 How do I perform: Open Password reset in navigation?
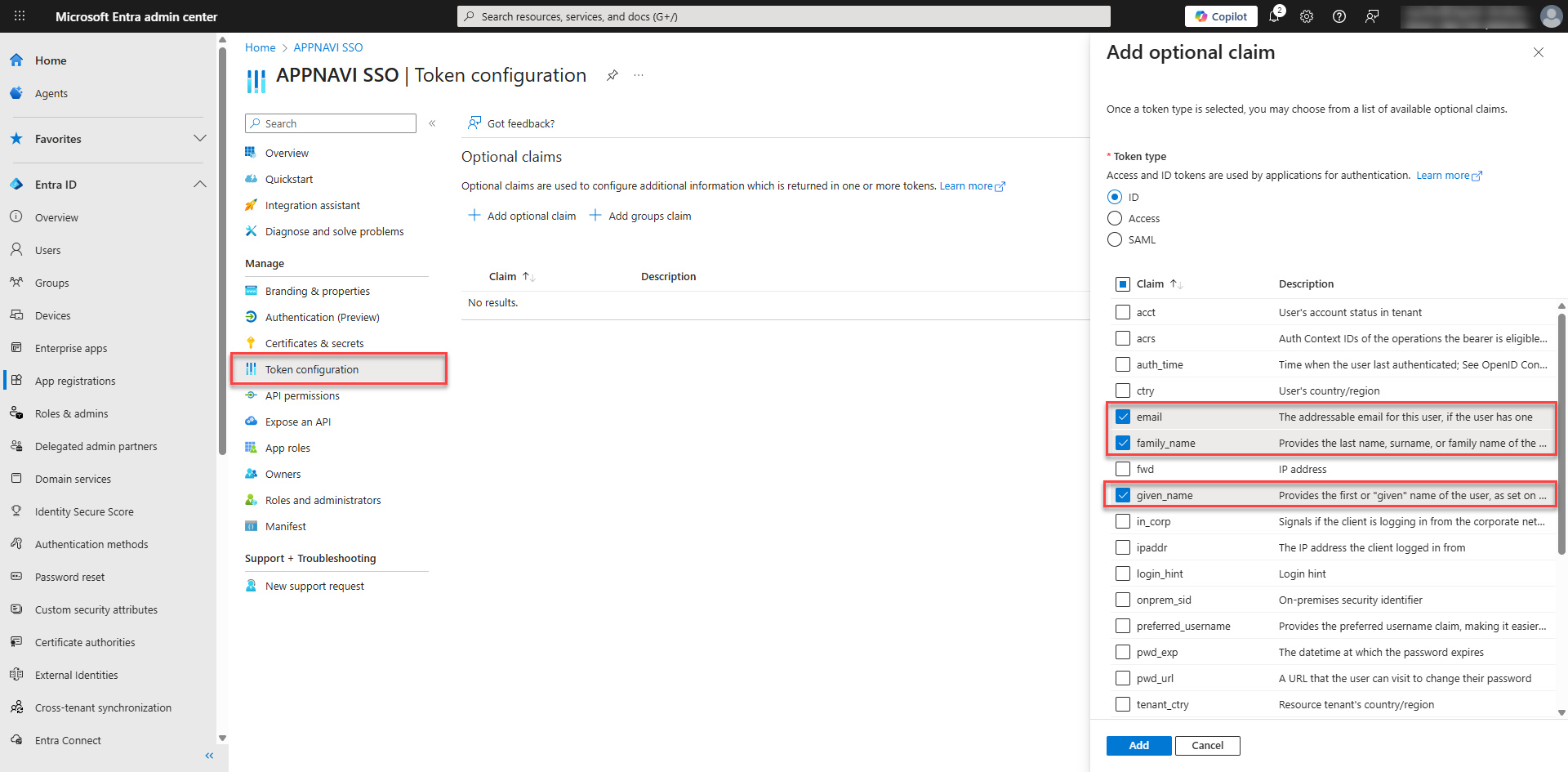(69, 577)
